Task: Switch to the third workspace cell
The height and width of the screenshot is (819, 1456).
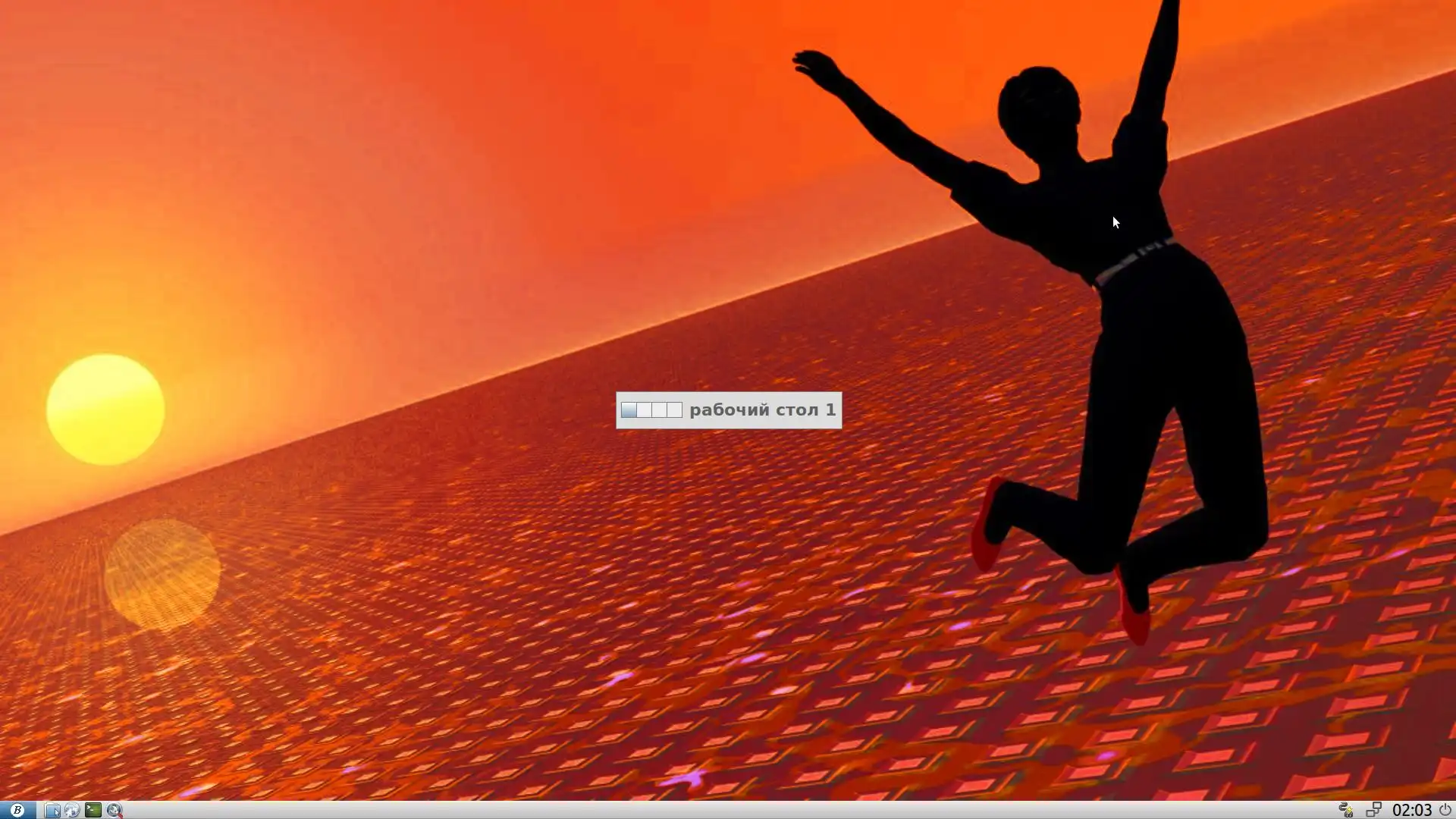Action: [x=660, y=410]
